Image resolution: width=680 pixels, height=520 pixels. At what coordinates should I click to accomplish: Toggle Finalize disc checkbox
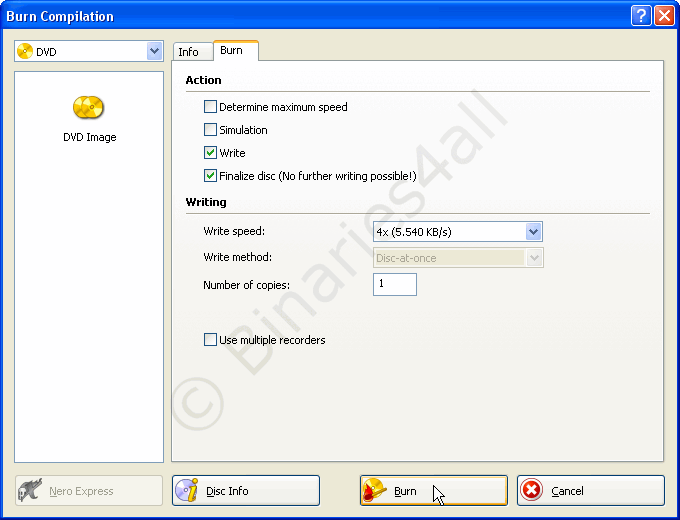(x=210, y=176)
